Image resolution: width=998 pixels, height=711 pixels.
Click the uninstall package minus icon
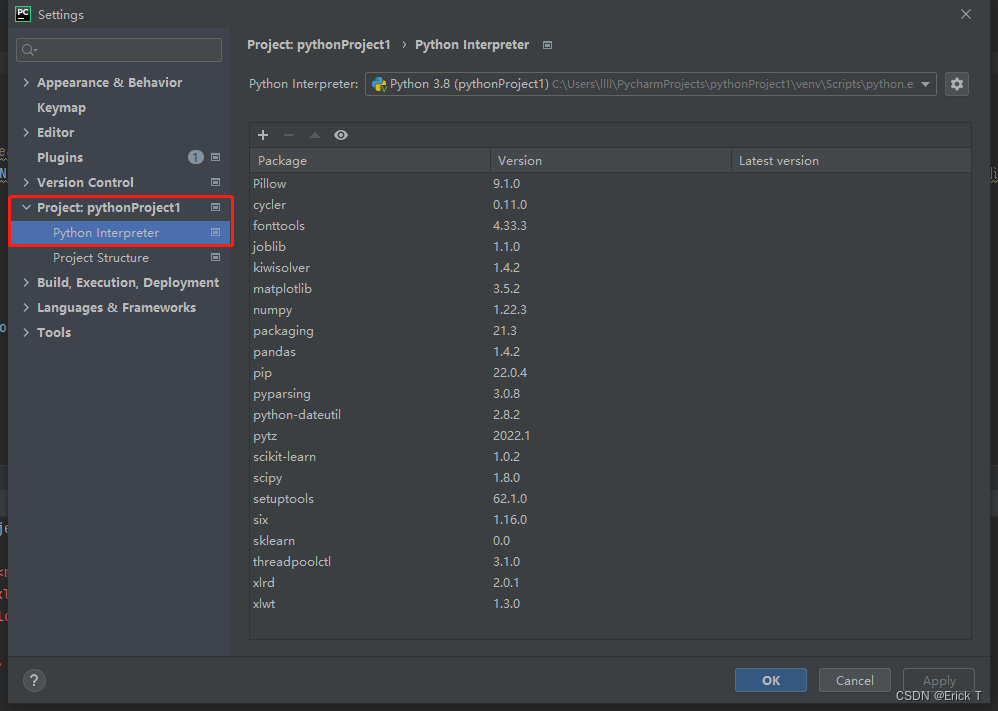289,135
